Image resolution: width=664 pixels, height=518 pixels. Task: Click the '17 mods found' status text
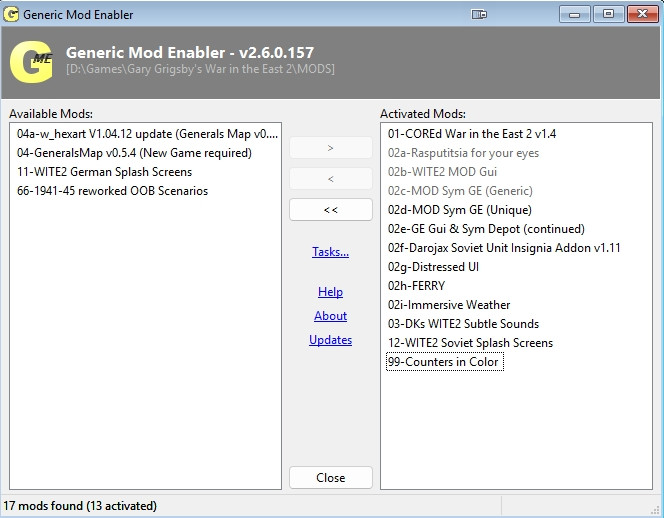pyautogui.click(x=80, y=506)
